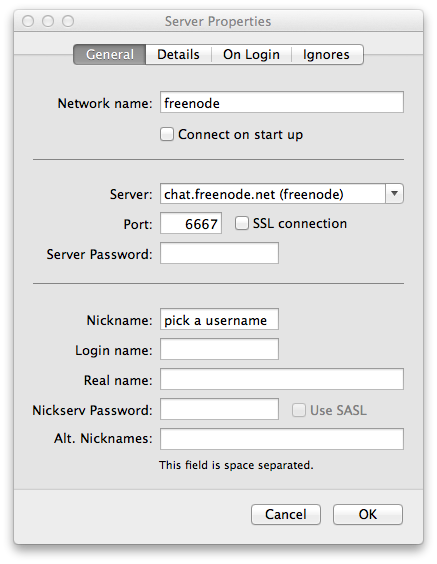The width and height of the screenshot is (437, 564).
Task: Expand the Server dropdown arrow
Action: (x=394, y=194)
